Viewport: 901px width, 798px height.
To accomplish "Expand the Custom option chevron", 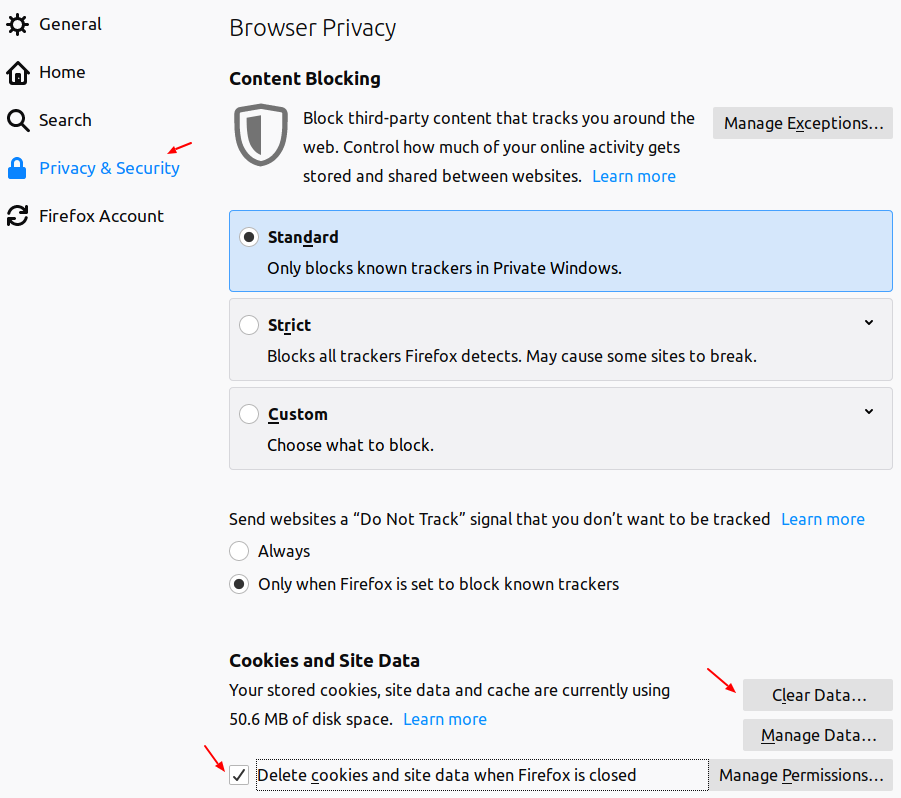I will coord(869,411).
